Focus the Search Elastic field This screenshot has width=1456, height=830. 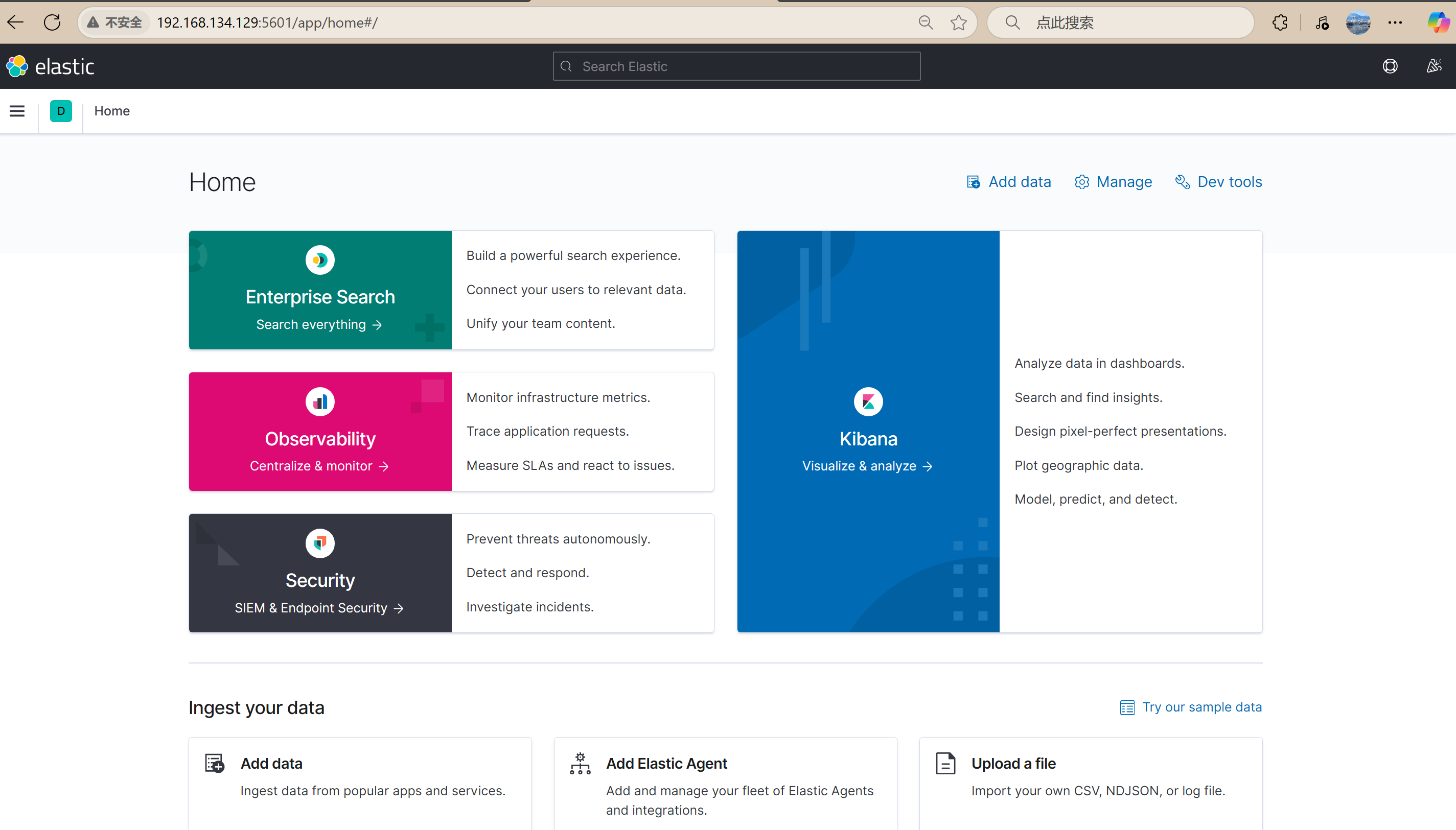pos(736,66)
